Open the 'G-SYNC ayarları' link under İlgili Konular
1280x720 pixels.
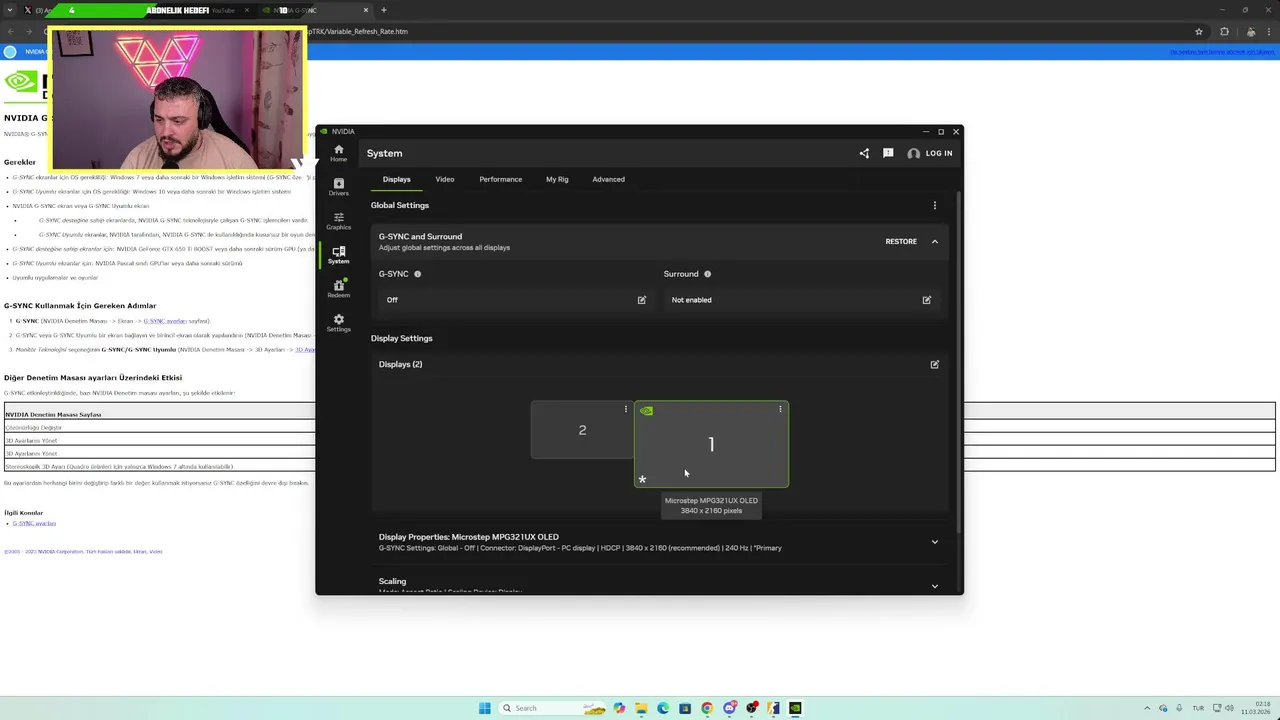[34, 523]
